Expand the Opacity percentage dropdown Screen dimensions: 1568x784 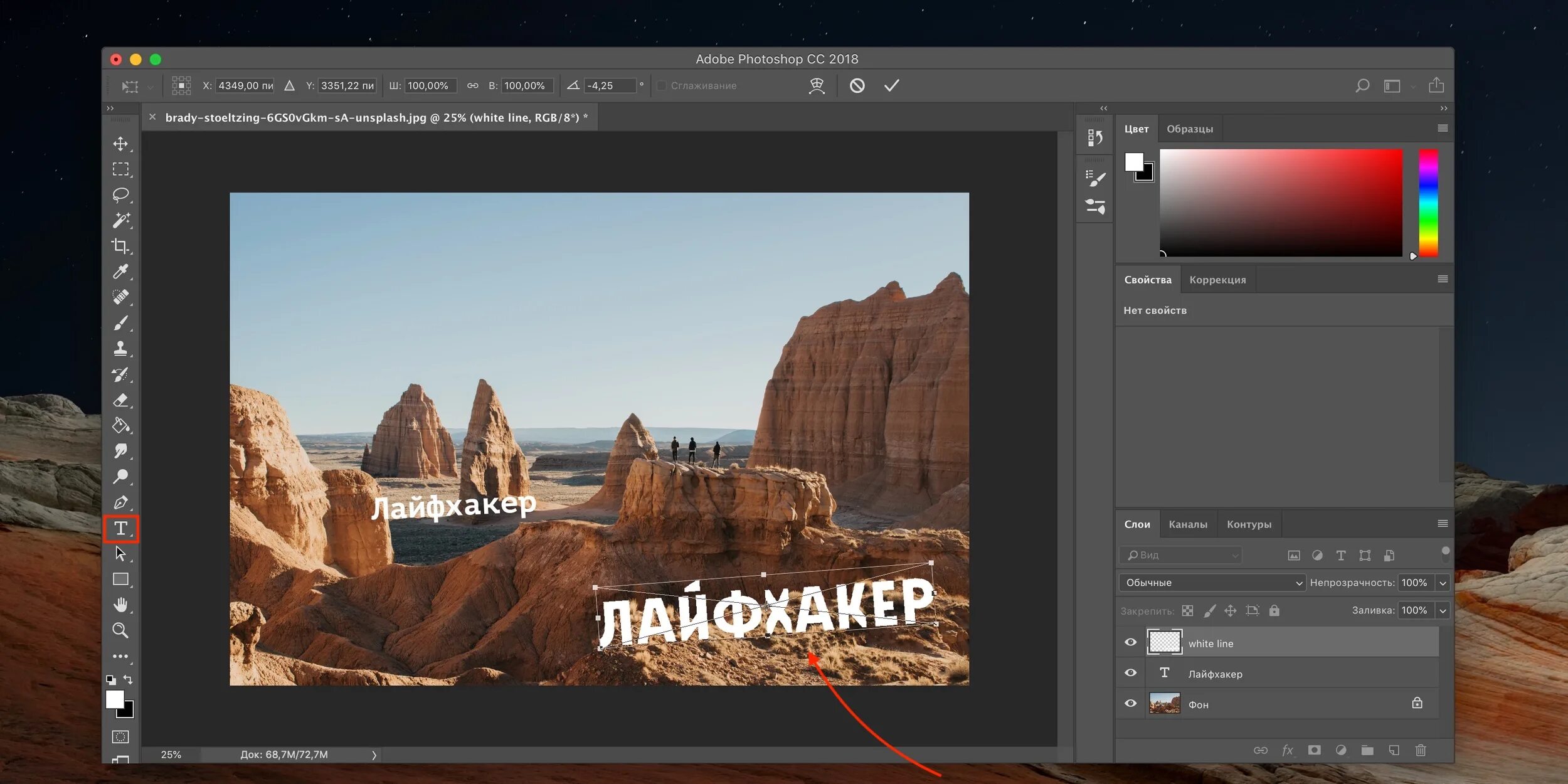point(1442,582)
